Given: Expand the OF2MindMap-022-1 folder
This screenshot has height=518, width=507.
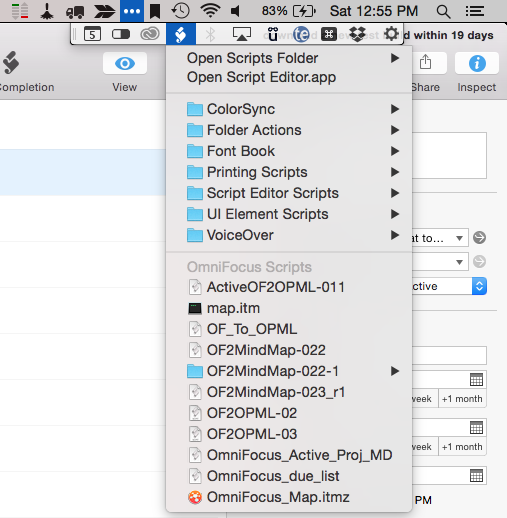Looking at the screenshot, I should pyautogui.click(x=289, y=371).
